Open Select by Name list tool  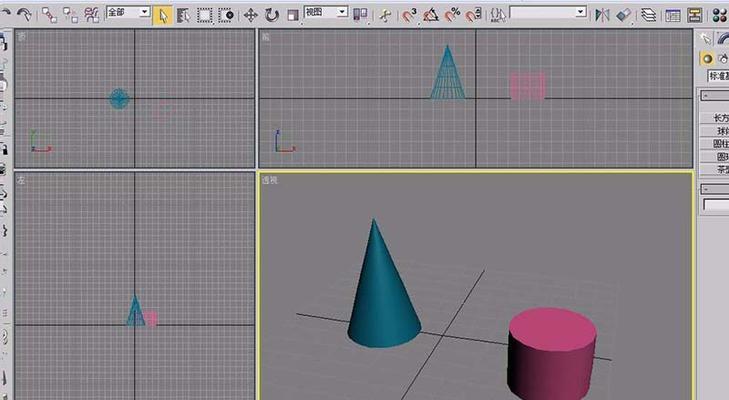pos(183,15)
